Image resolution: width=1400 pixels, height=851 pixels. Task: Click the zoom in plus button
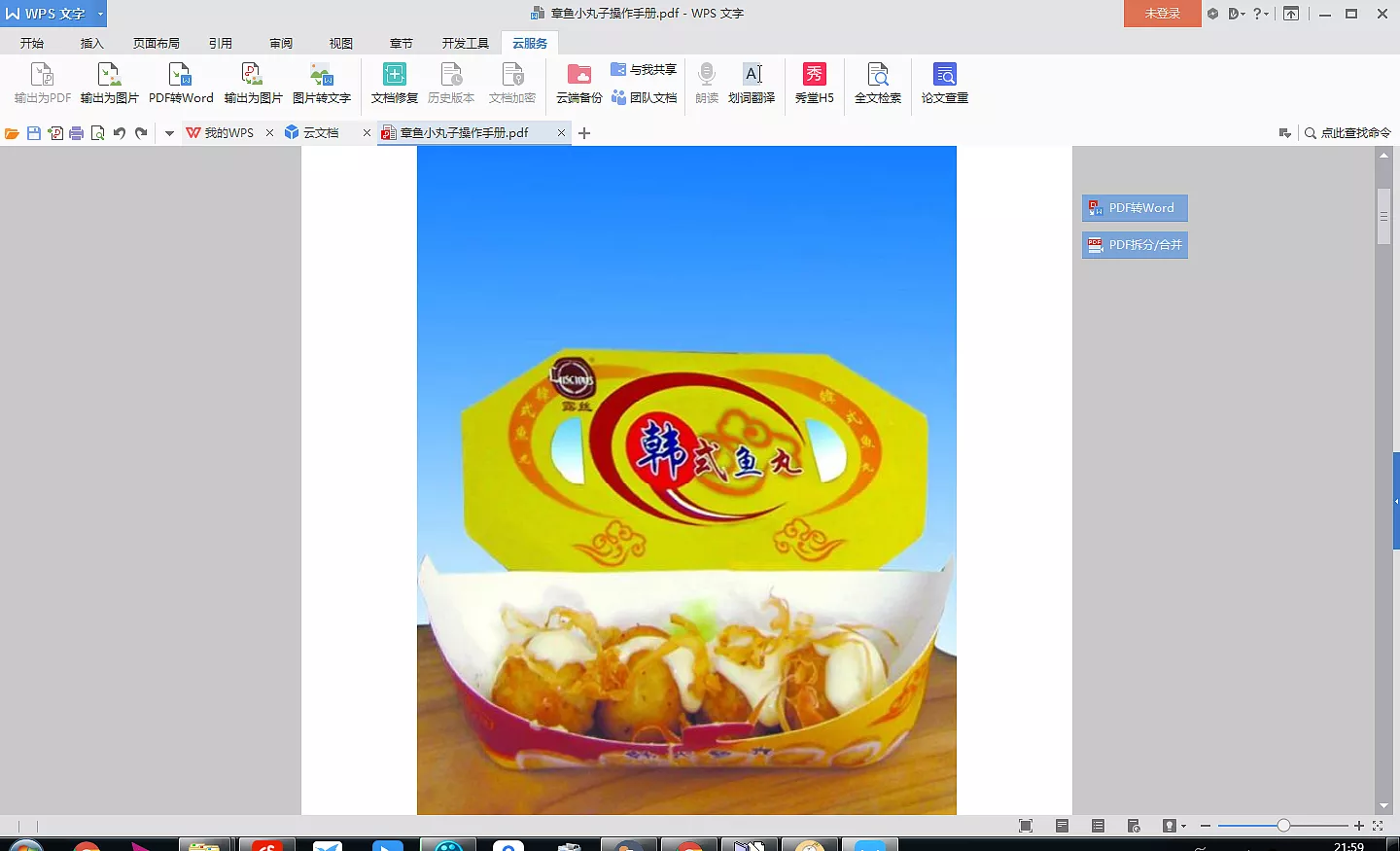point(1359,826)
